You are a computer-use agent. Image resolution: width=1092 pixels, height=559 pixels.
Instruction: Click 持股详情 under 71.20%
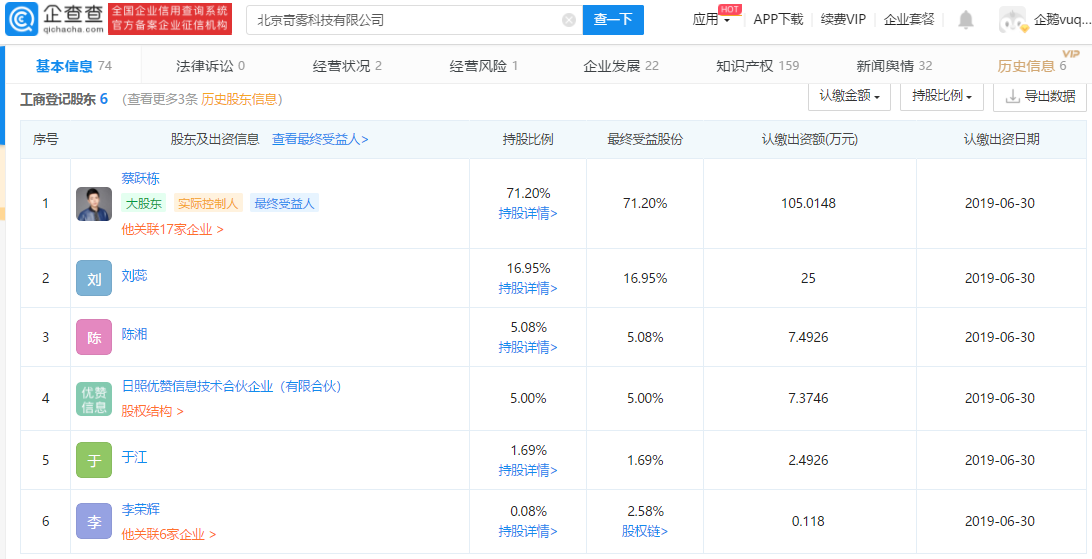tap(528, 214)
